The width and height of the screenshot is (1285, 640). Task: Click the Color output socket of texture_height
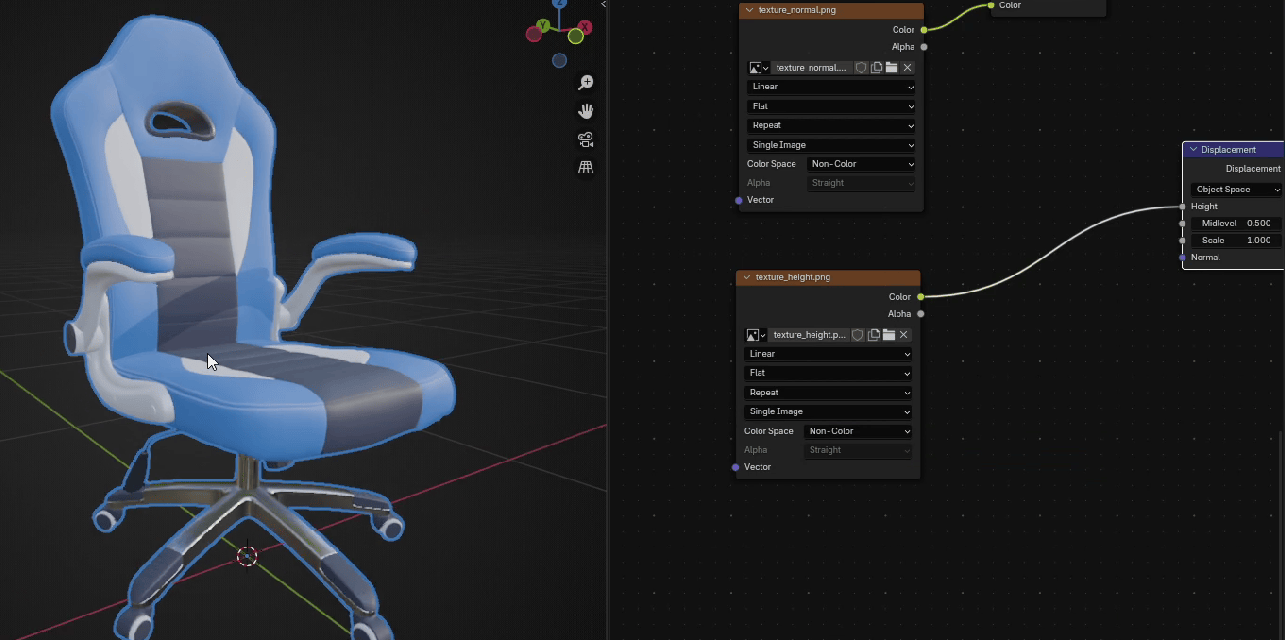(920, 297)
